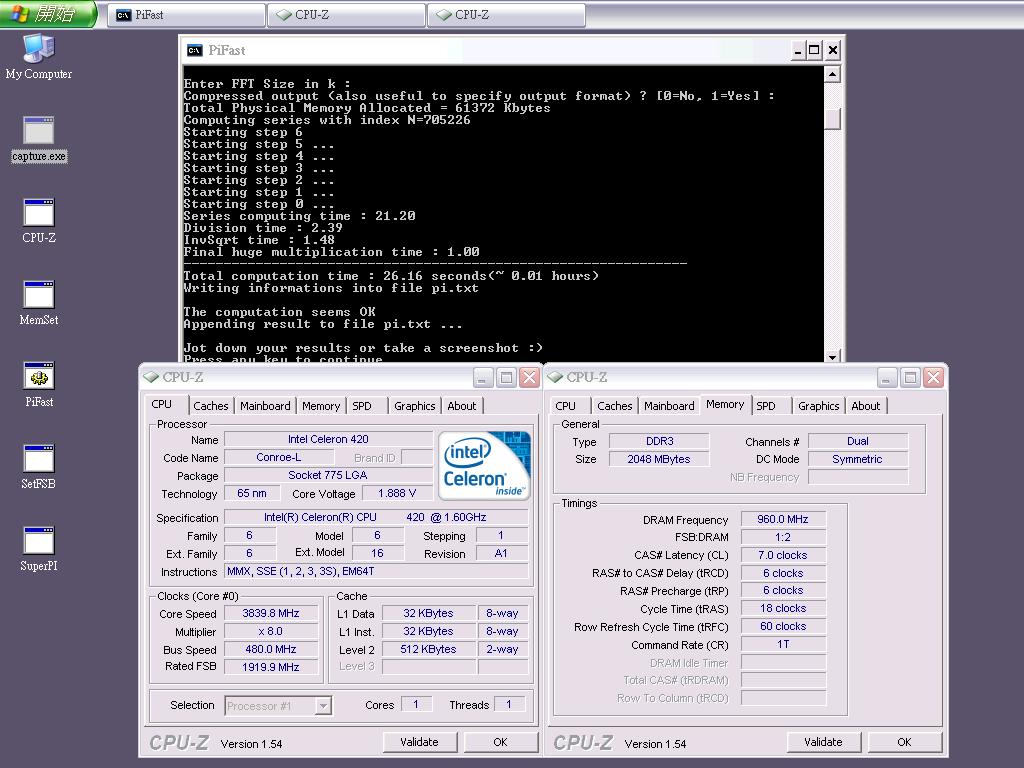Open Graphics tab in left CPU-Z window
Screen dimensions: 1024x768
[414, 406]
